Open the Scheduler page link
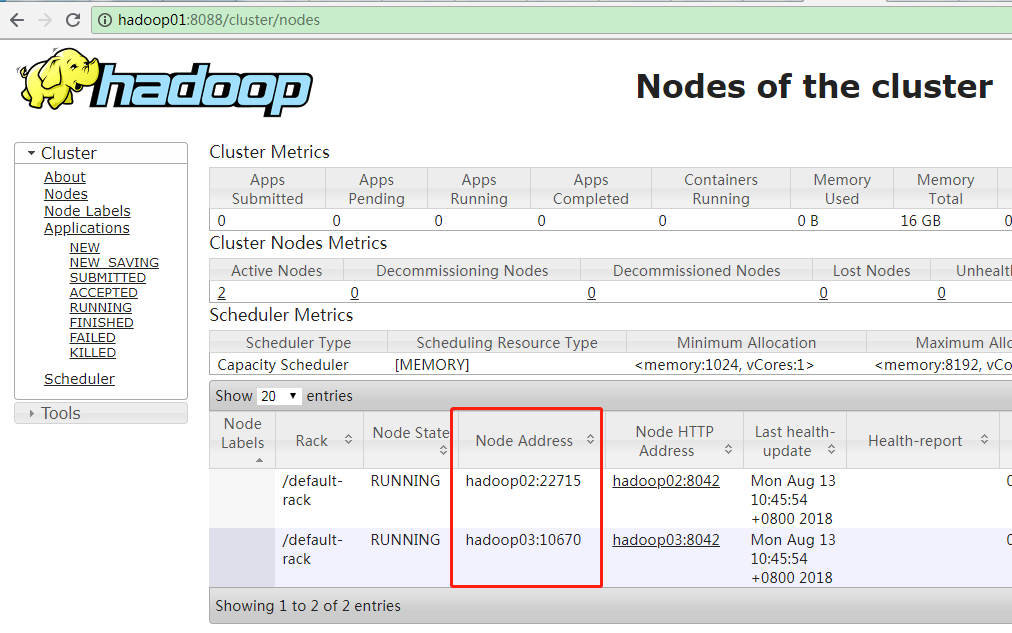The height and width of the screenshot is (633, 1012). [x=79, y=379]
